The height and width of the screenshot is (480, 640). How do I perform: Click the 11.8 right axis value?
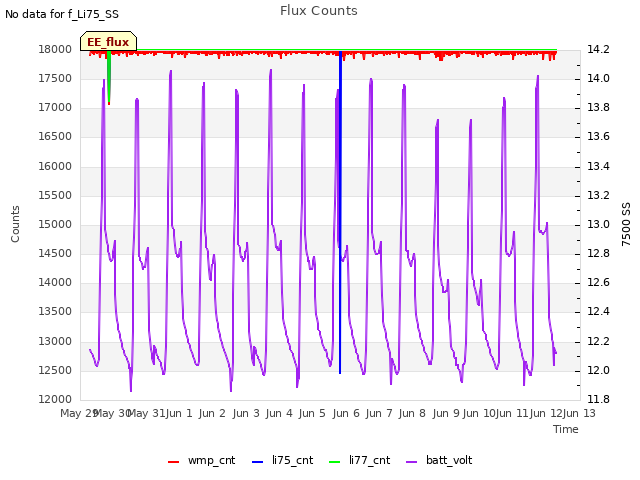click(598, 399)
